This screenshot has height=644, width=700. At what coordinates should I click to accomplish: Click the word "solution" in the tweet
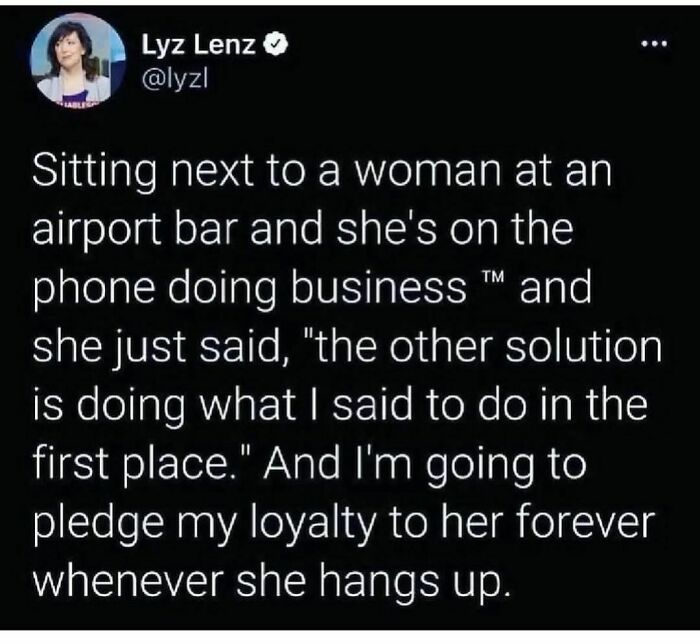click(583, 346)
